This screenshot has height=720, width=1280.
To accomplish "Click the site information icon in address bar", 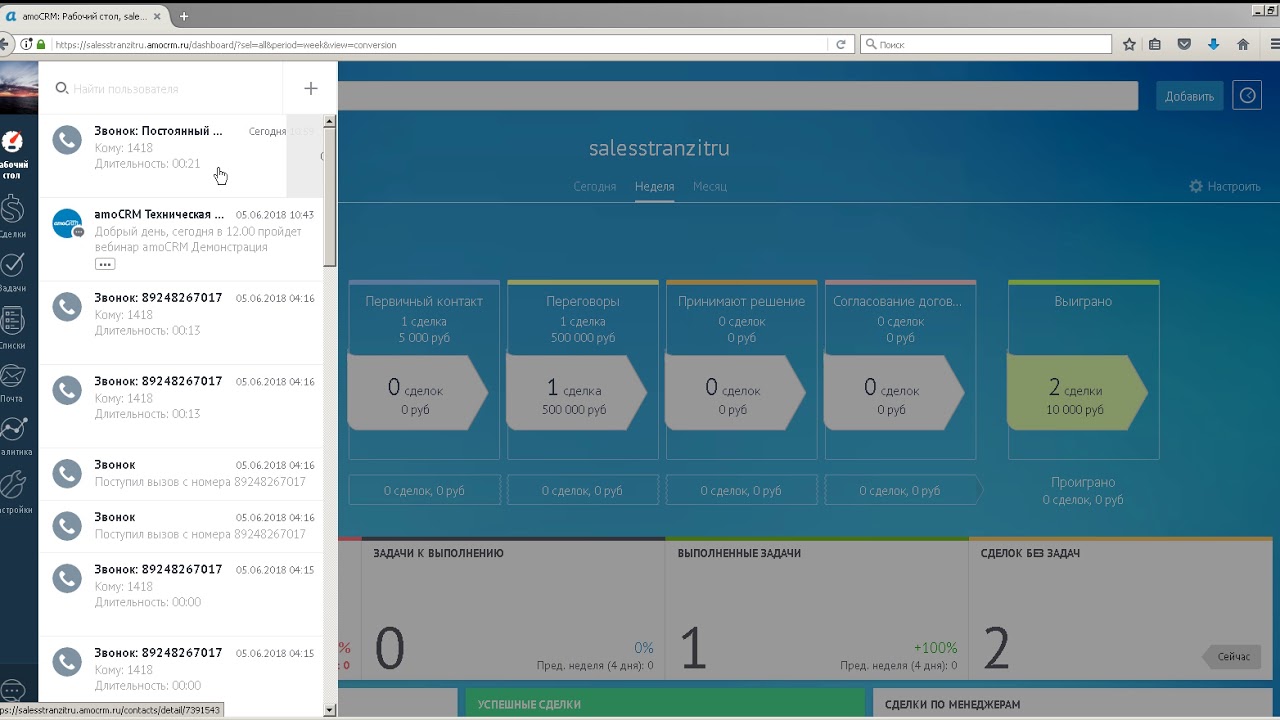I will pos(27,44).
